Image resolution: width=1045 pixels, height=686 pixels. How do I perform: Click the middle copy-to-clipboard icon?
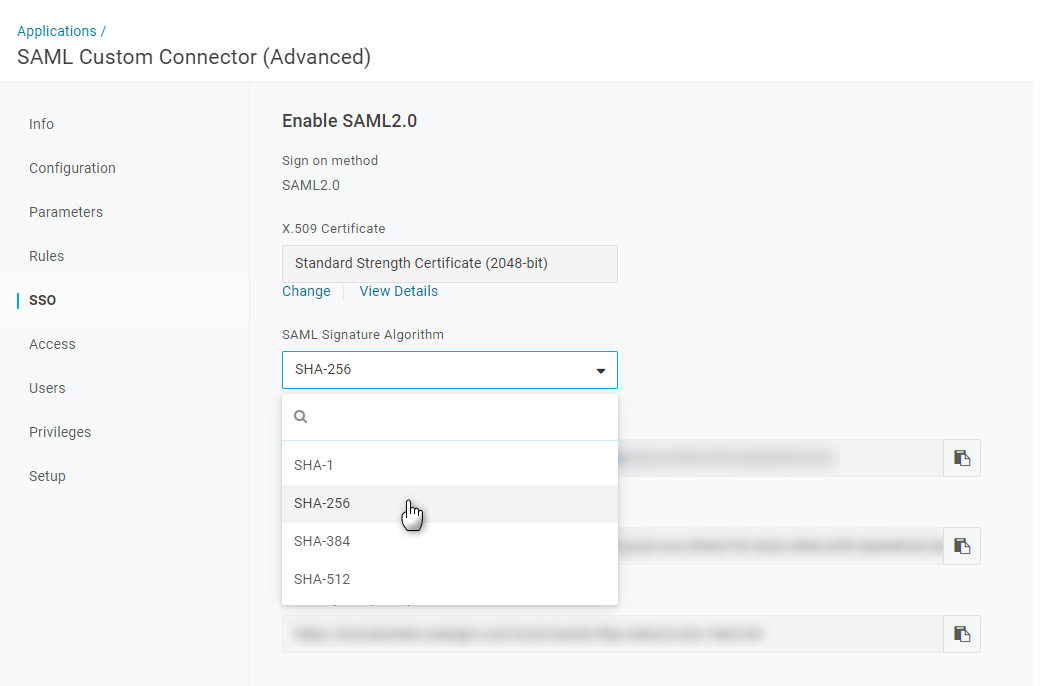962,546
